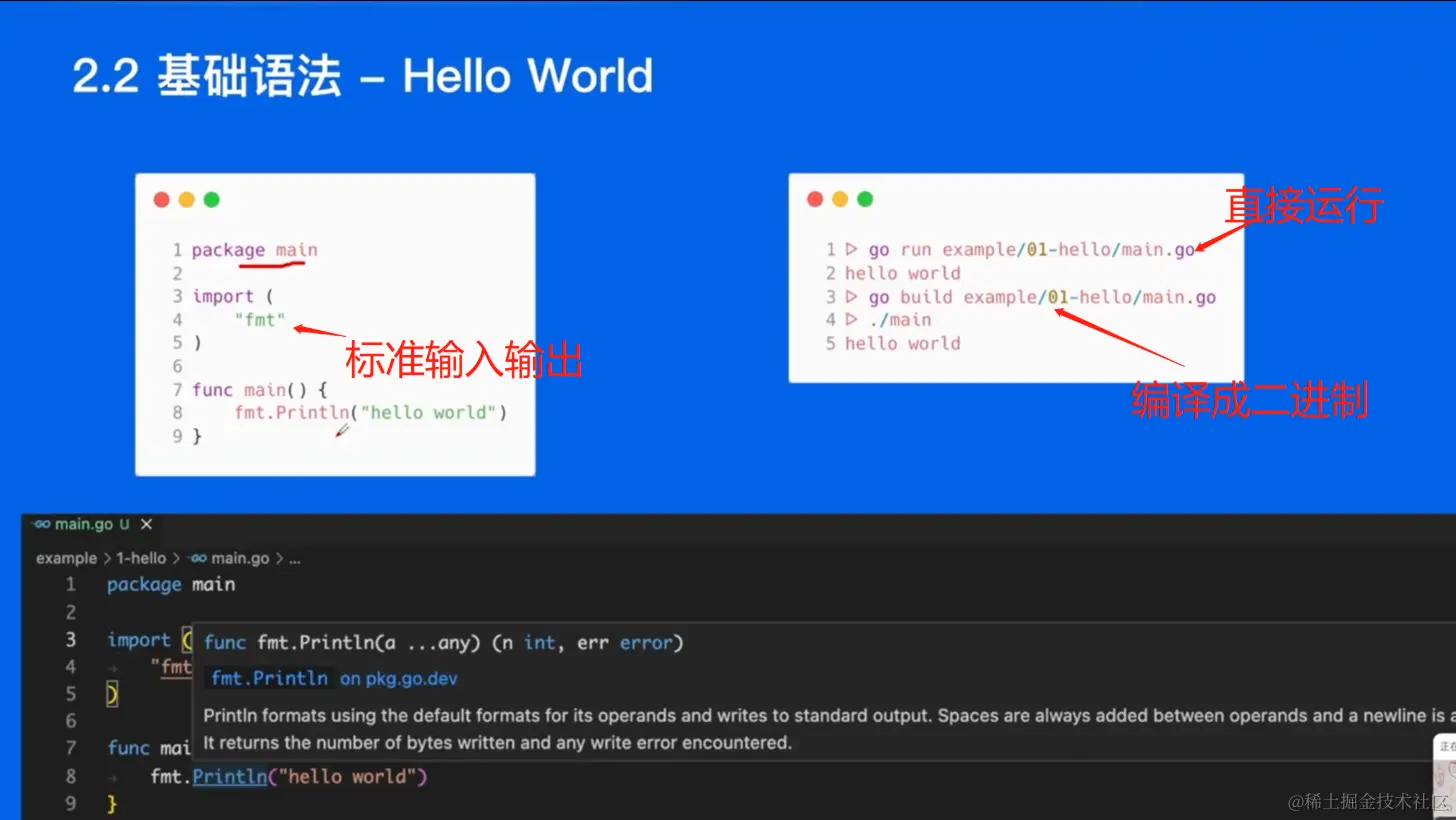This screenshot has width=1456, height=820.
Task: Click yellow dot of left code window
Action: (186, 199)
